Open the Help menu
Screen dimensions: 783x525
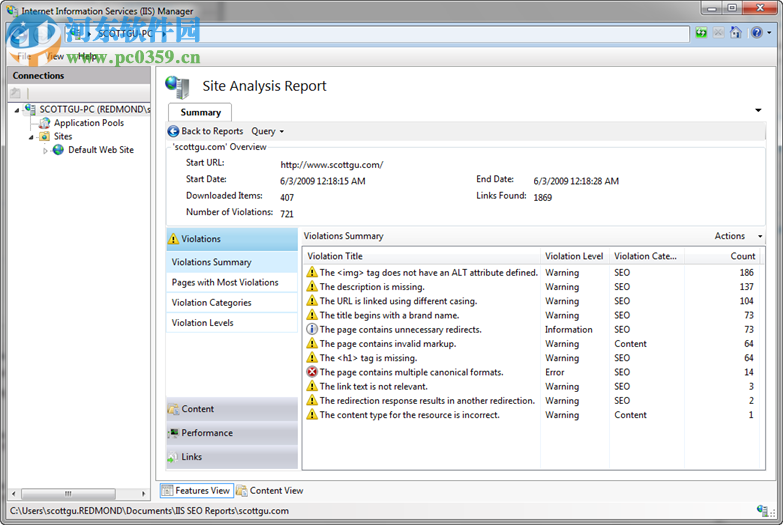point(88,56)
